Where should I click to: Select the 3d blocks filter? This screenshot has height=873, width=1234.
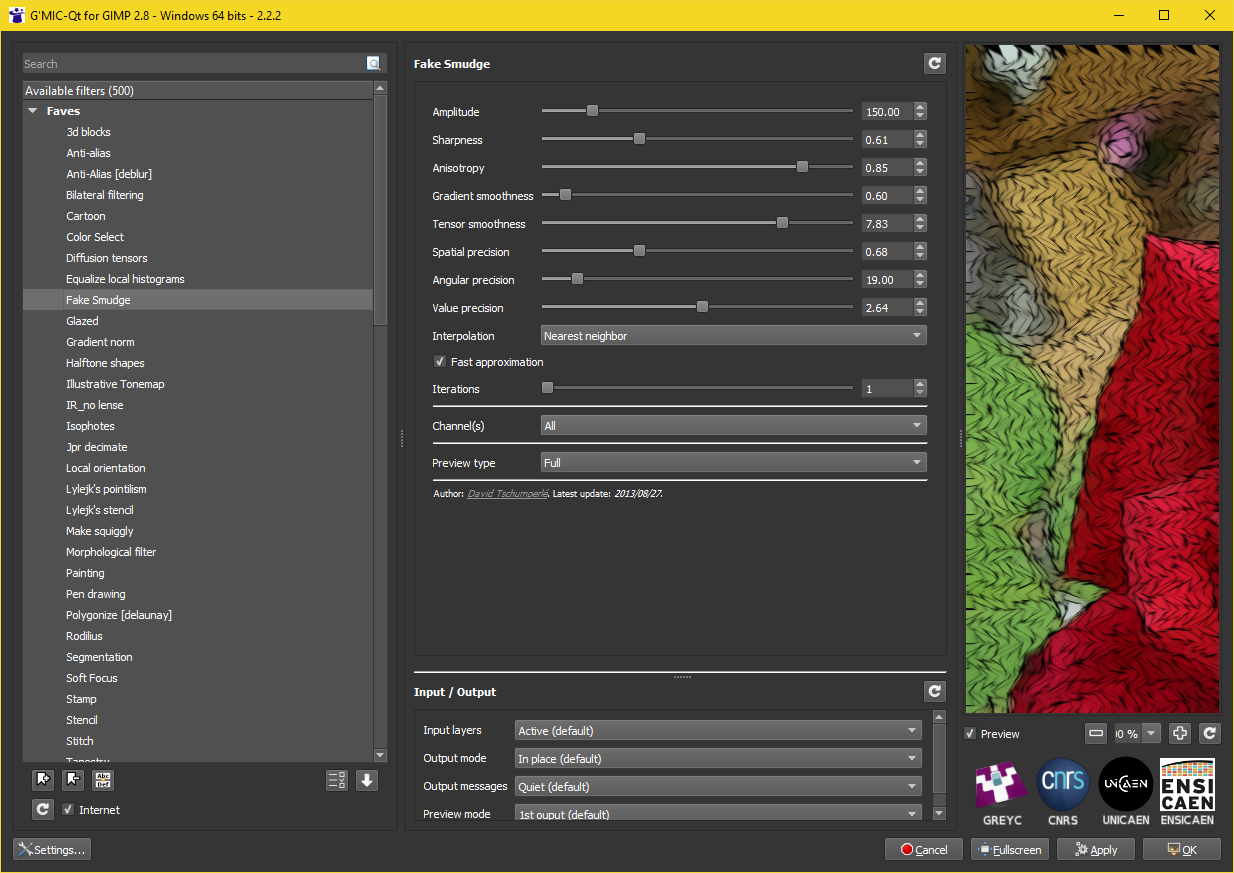click(88, 132)
